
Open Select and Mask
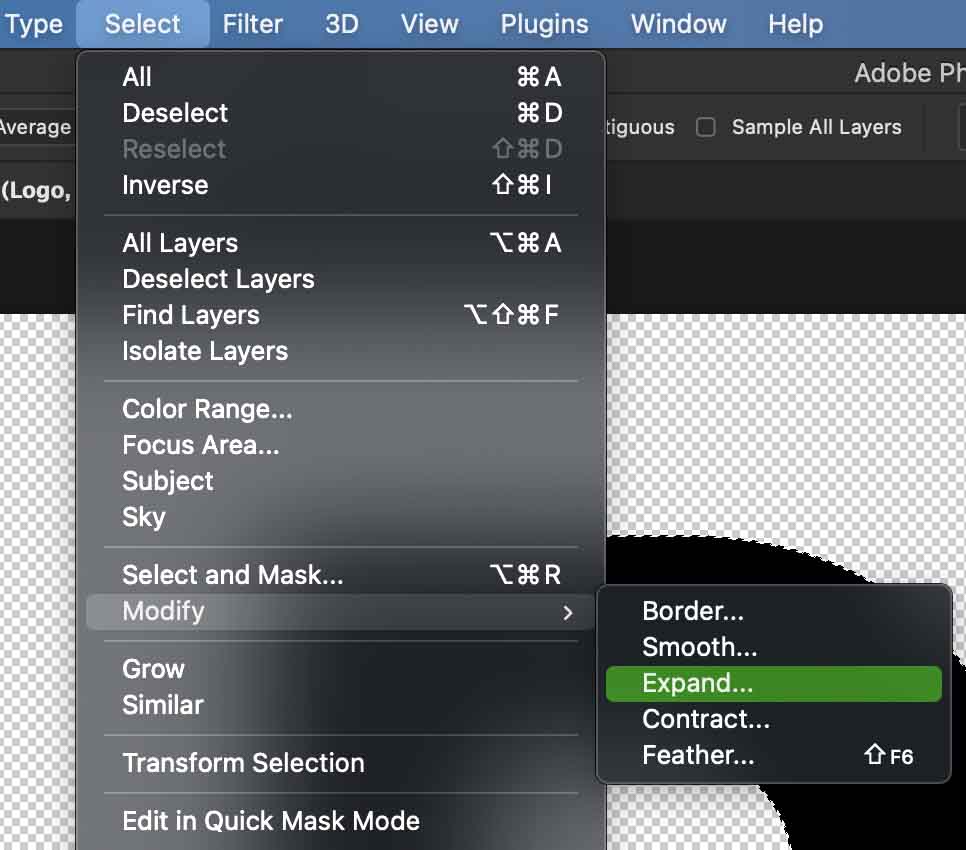tap(341, 575)
